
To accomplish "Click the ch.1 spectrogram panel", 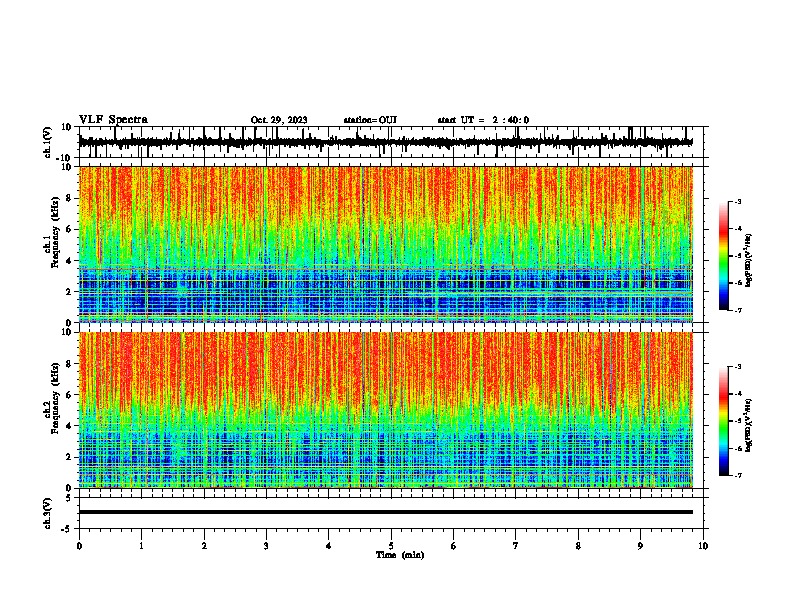I will point(385,244).
